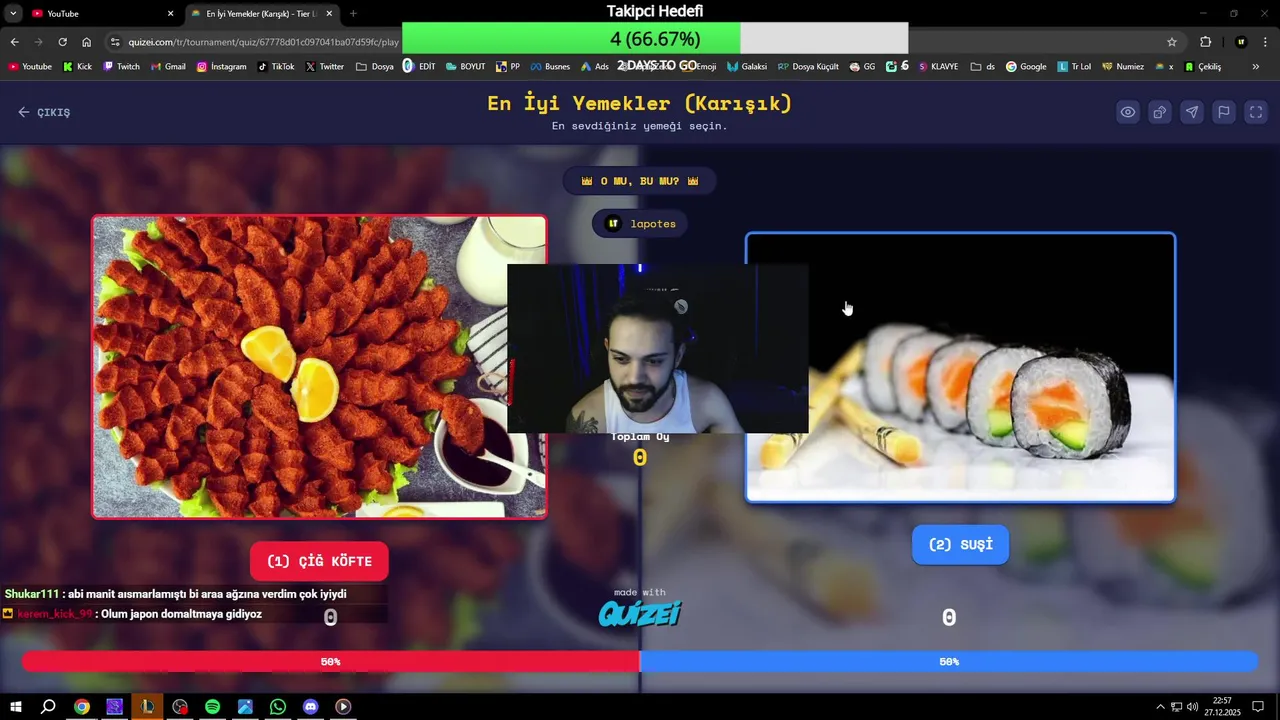Open the Youtube bookmark

(30, 67)
